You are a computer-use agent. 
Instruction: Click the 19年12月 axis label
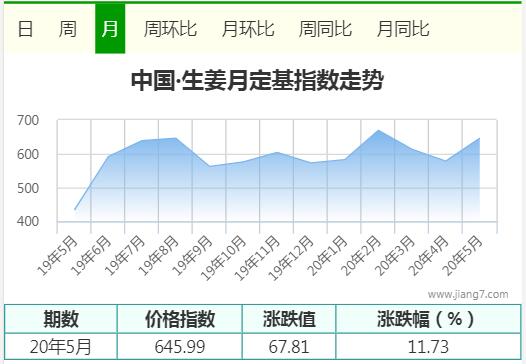coord(291,258)
